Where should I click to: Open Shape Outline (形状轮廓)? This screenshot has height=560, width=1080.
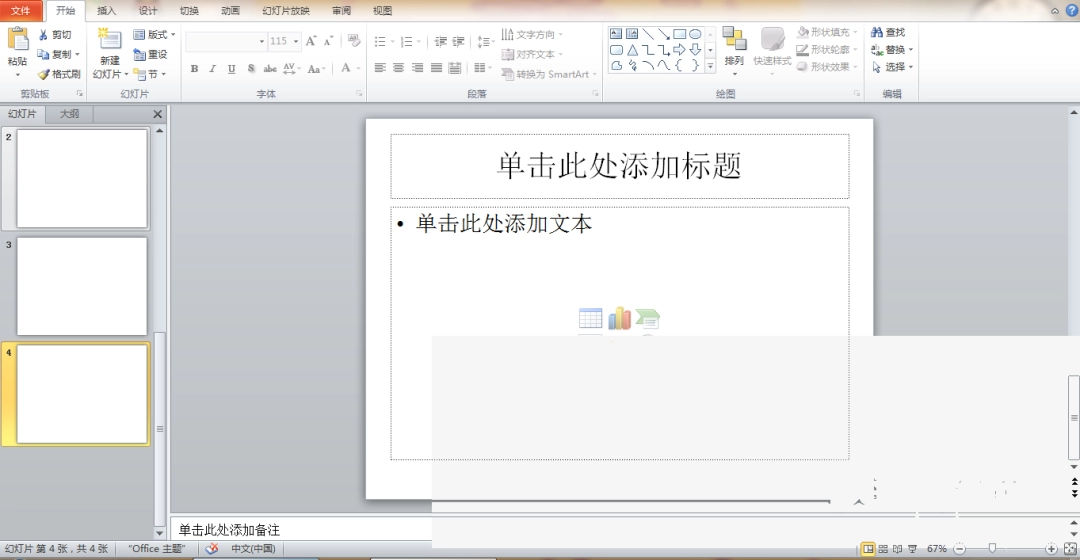tap(827, 50)
